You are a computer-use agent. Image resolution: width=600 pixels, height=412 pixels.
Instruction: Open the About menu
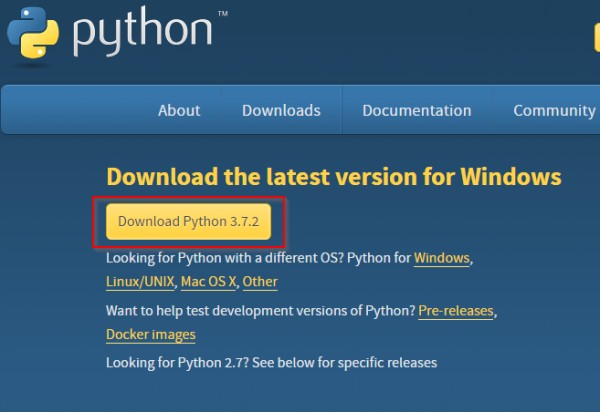tap(179, 111)
